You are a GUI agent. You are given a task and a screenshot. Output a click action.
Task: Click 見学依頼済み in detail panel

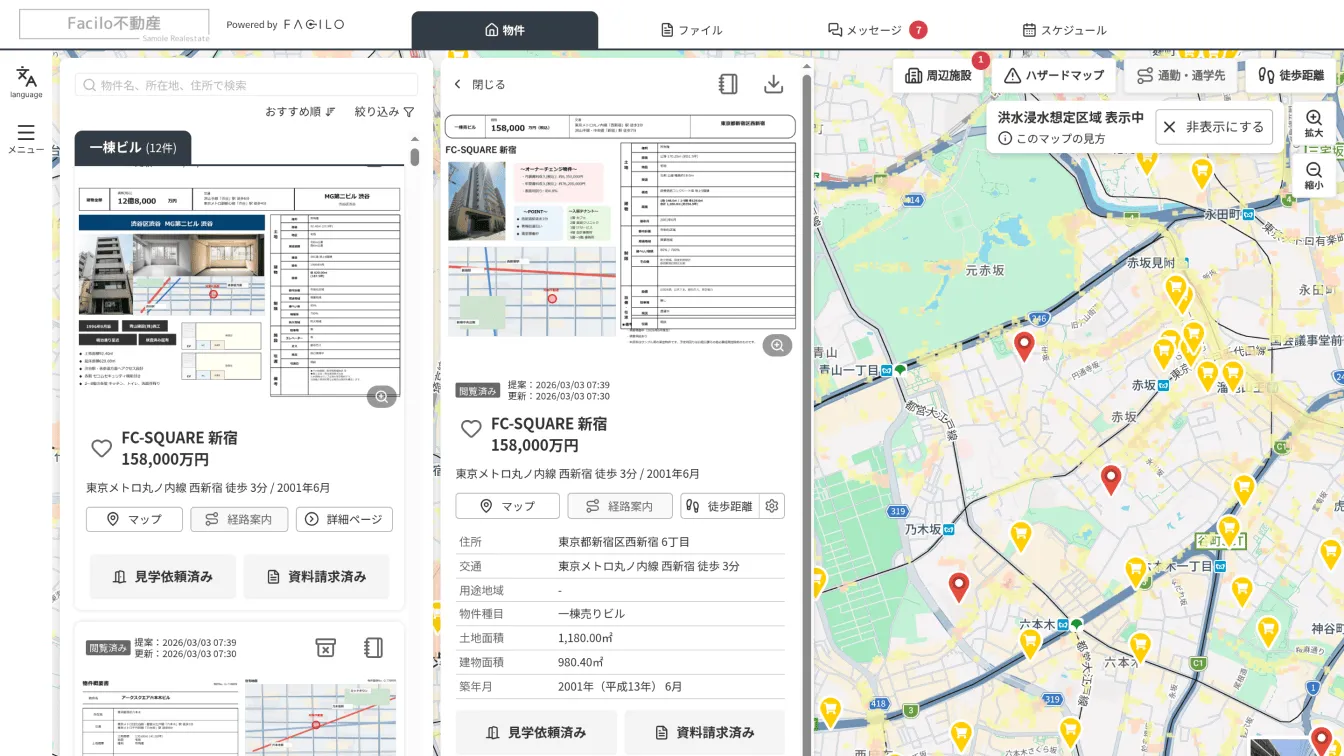tap(535, 733)
